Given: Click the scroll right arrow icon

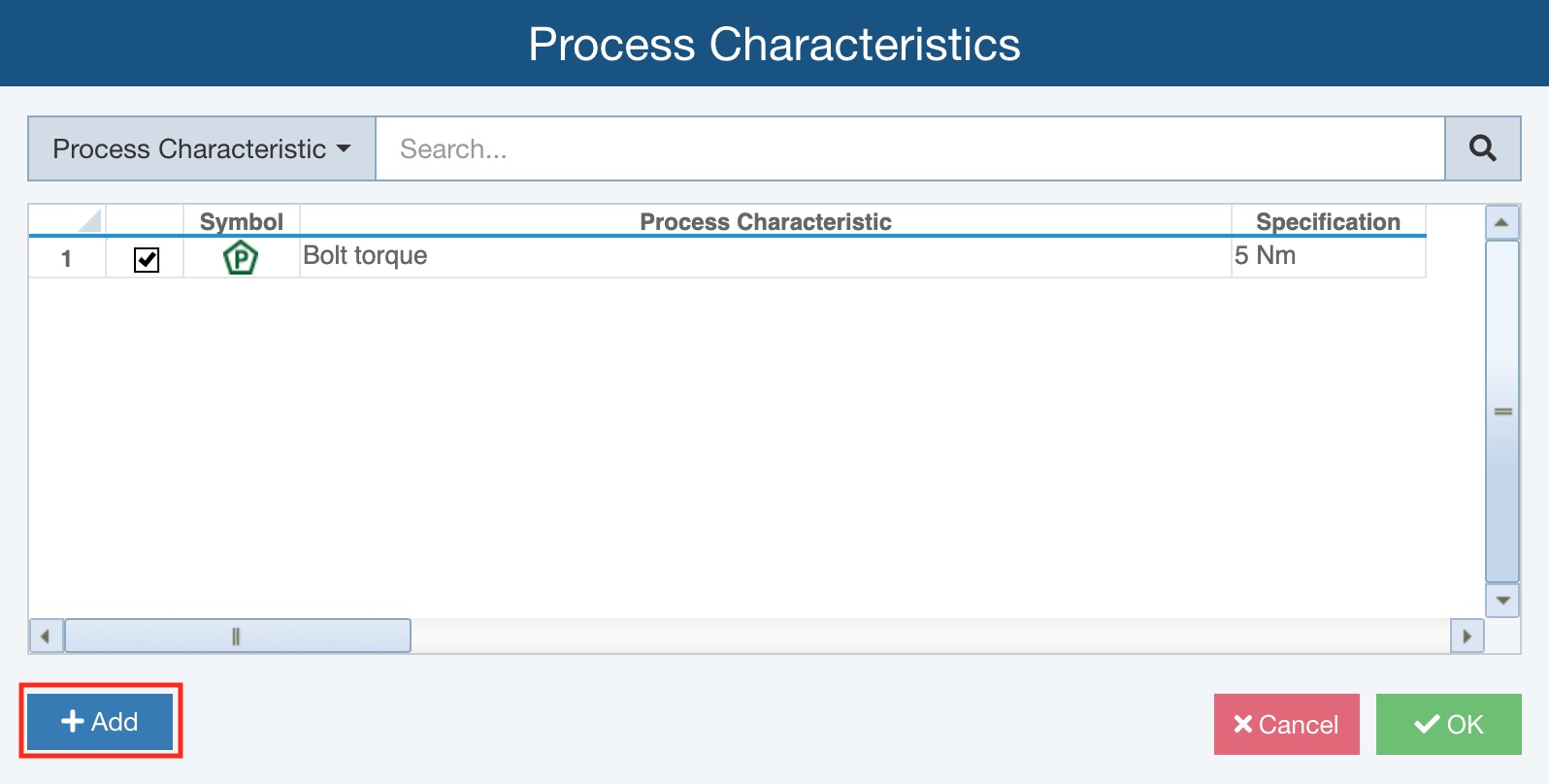Looking at the screenshot, I should click(1467, 637).
